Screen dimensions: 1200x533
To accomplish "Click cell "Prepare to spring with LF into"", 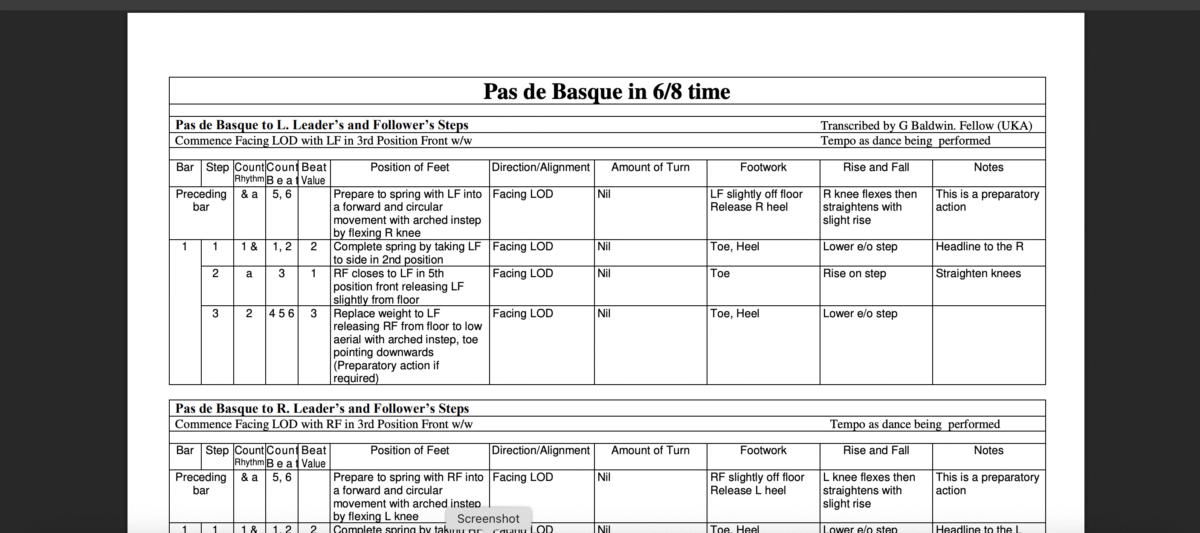I will 409,214.
